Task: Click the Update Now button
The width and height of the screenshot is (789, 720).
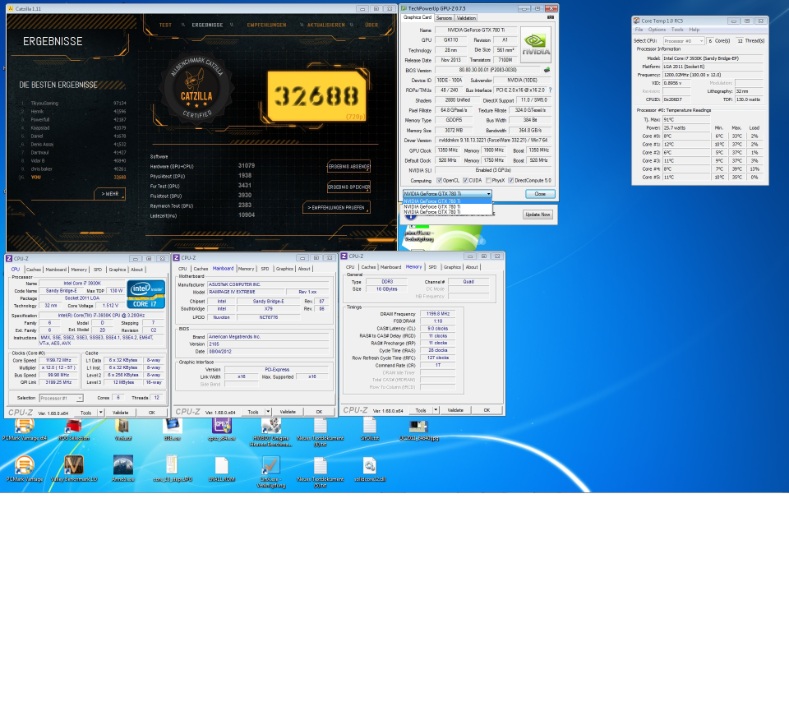Action: pyautogui.click(x=537, y=214)
